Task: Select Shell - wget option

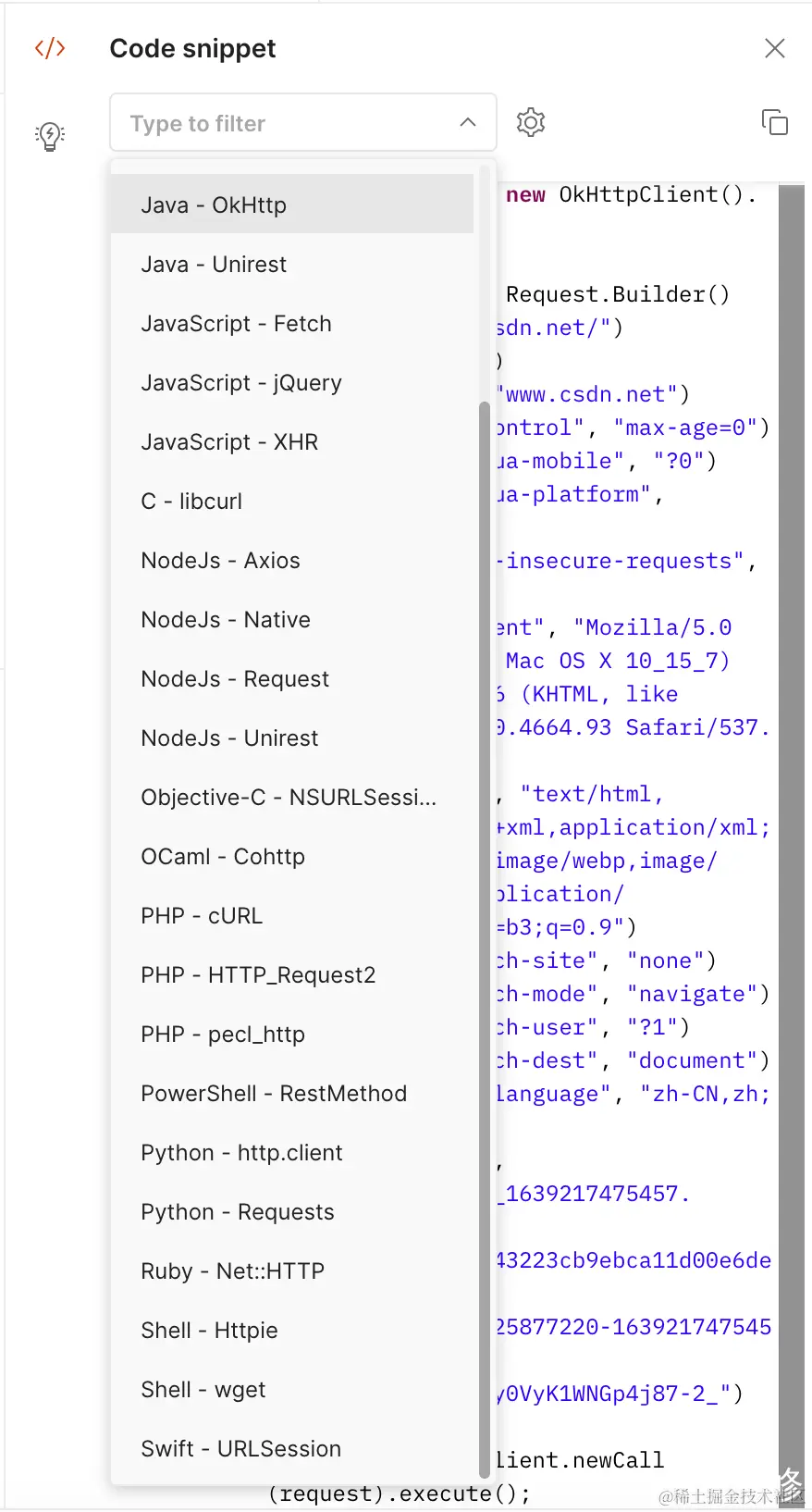Action: 292,1389
